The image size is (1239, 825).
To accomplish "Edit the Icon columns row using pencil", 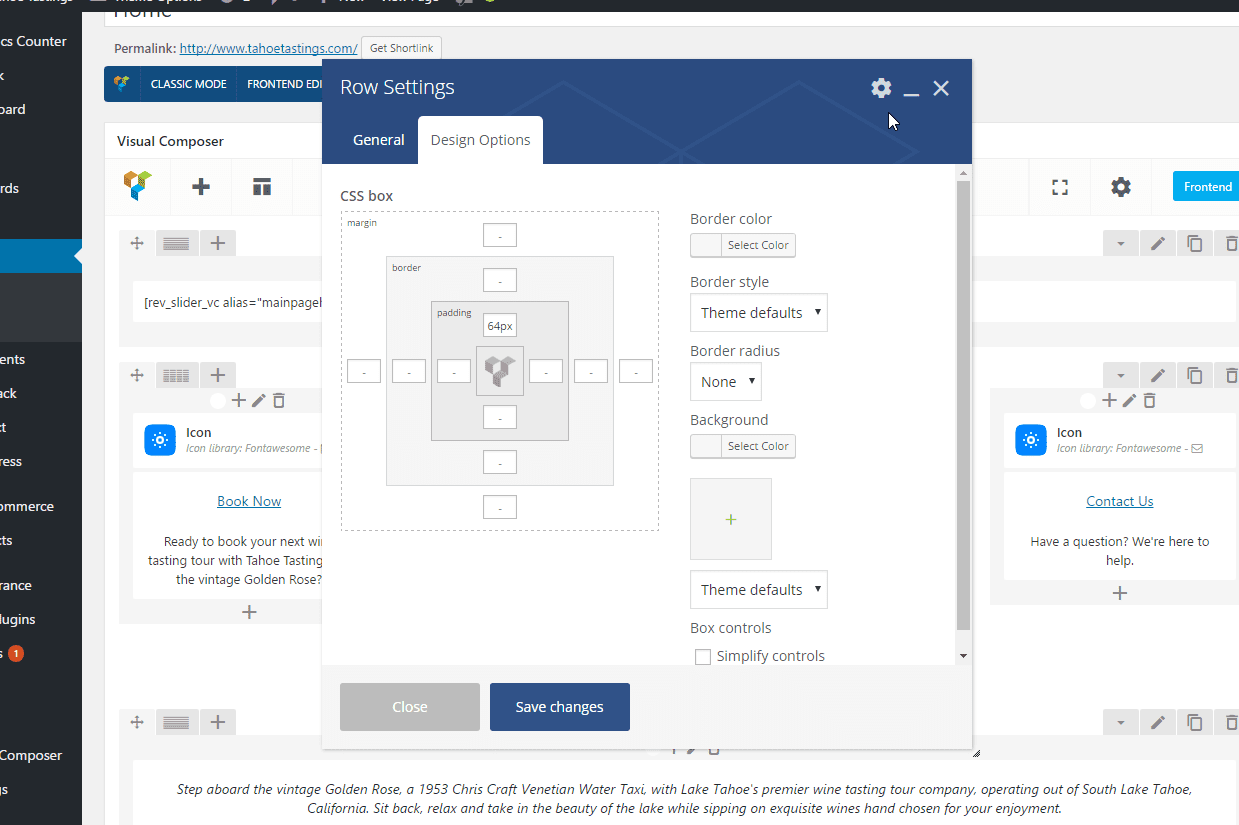I will pyautogui.click(x=1158, y=375).
